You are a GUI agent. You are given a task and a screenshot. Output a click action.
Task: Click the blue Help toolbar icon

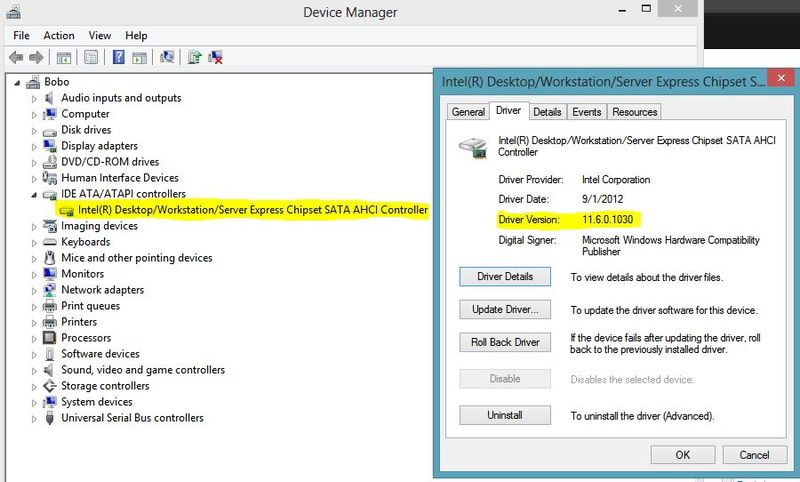(x=118, y=57)
